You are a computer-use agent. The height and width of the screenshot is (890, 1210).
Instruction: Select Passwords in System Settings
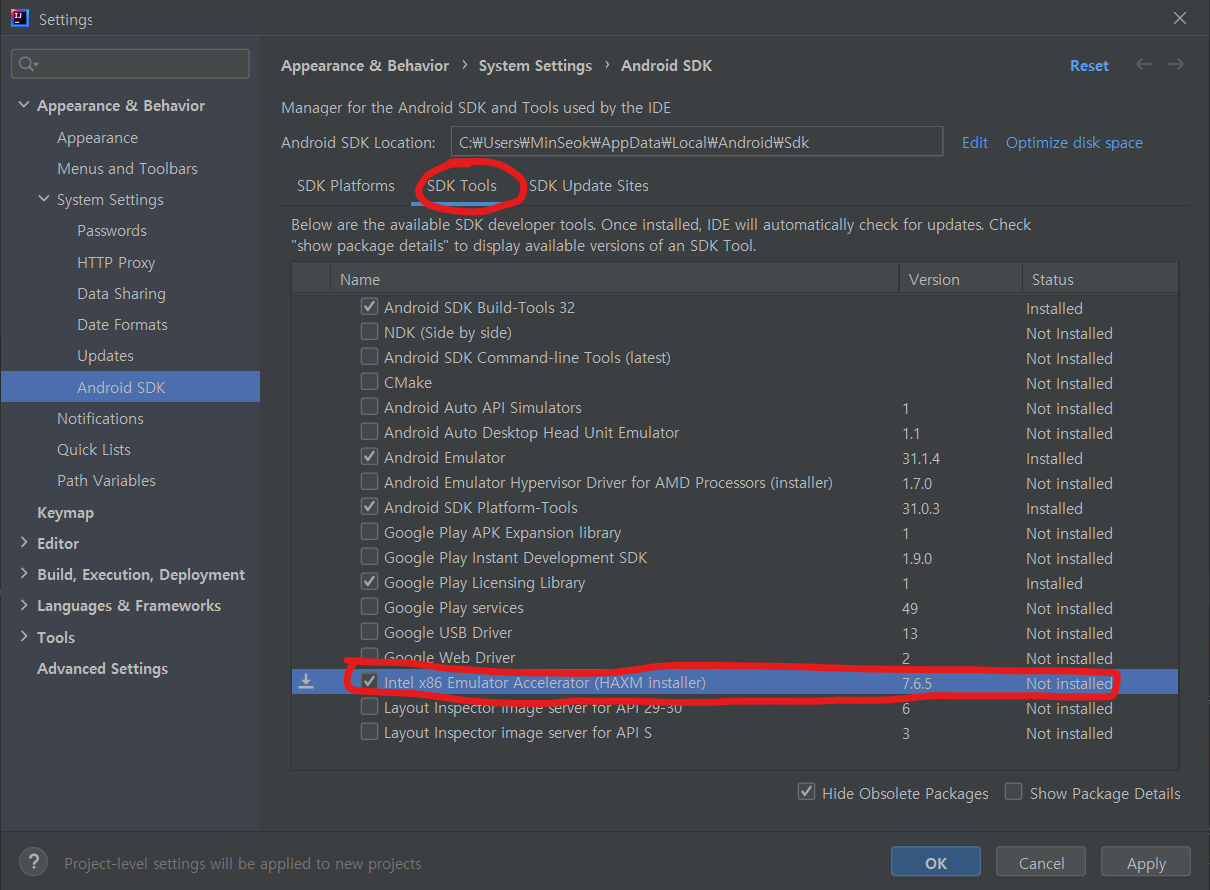[x=112, y=231]
